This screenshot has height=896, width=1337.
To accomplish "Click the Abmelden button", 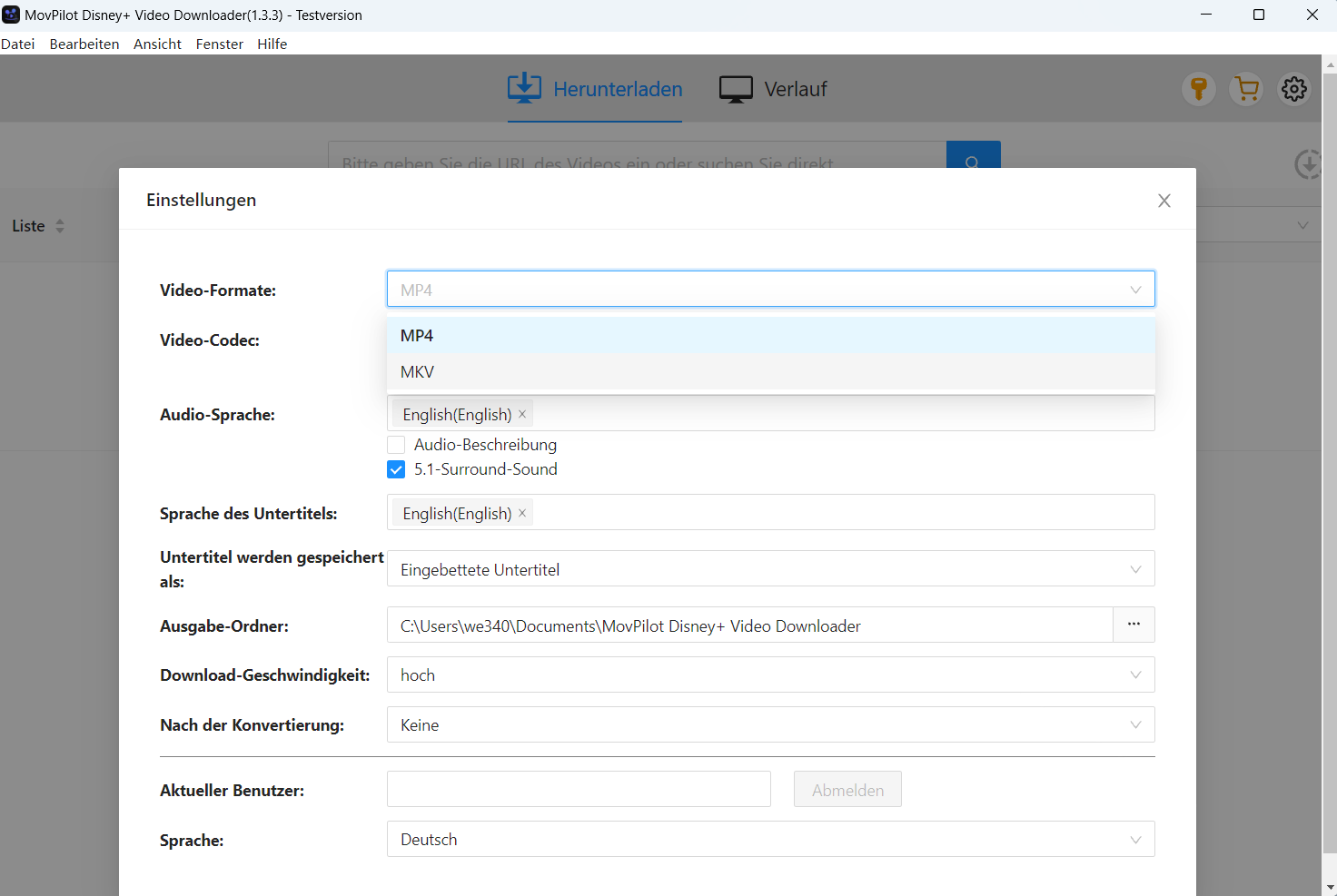I will tap(847, 789).
